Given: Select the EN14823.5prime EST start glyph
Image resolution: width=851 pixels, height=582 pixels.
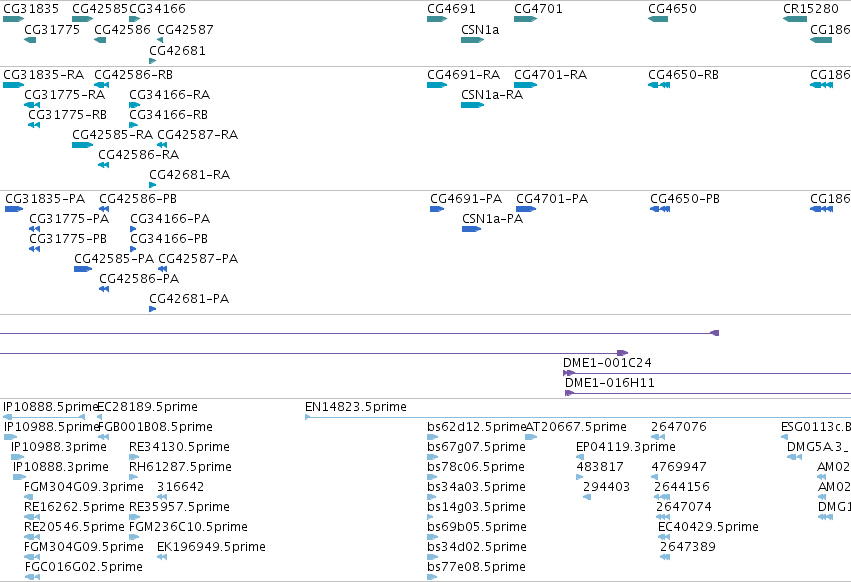Looking at the screenshot, I should pyautogui.click(x=308, y=417).
